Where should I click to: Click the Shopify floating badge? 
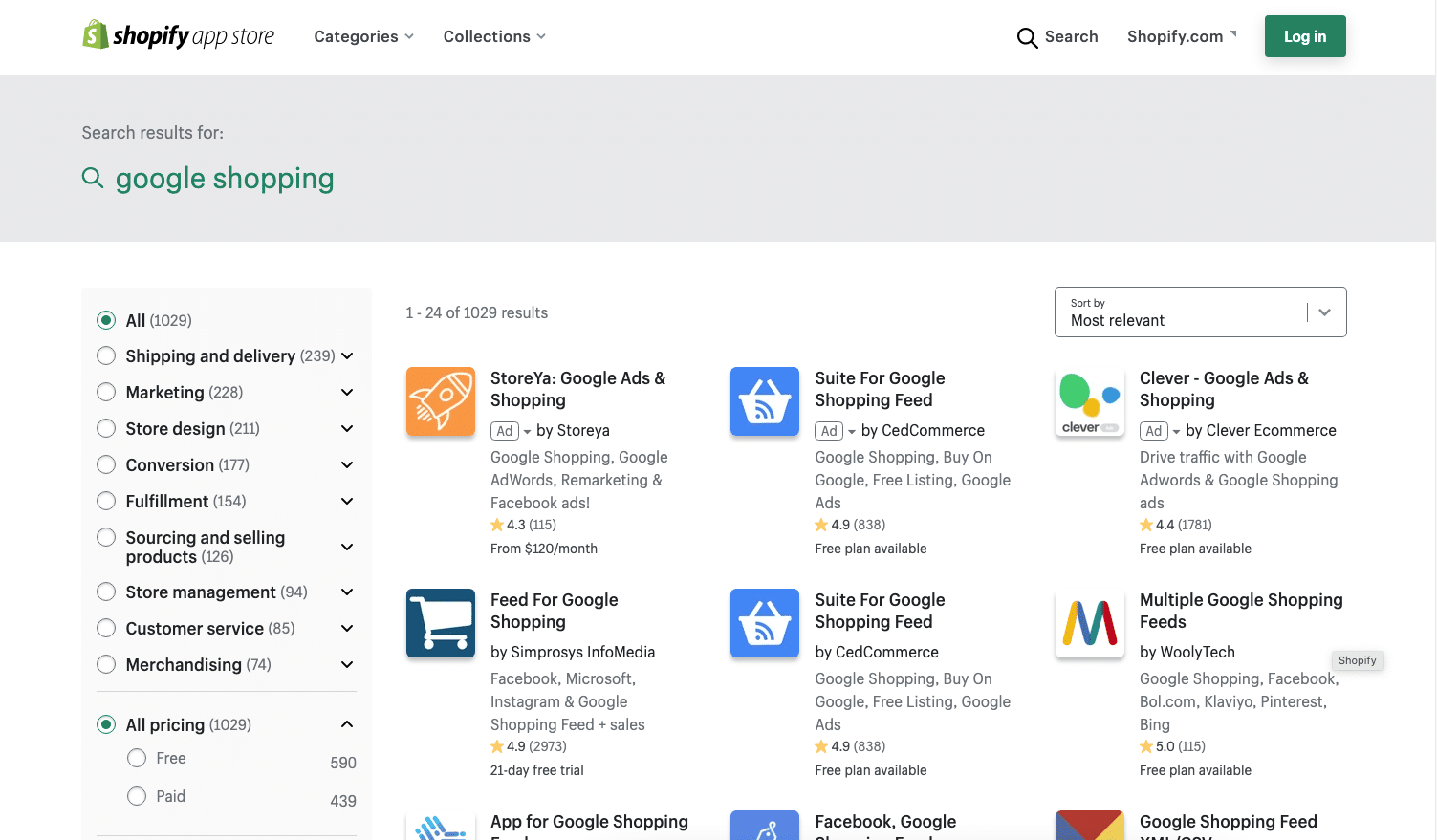(x=1357, y=660)
